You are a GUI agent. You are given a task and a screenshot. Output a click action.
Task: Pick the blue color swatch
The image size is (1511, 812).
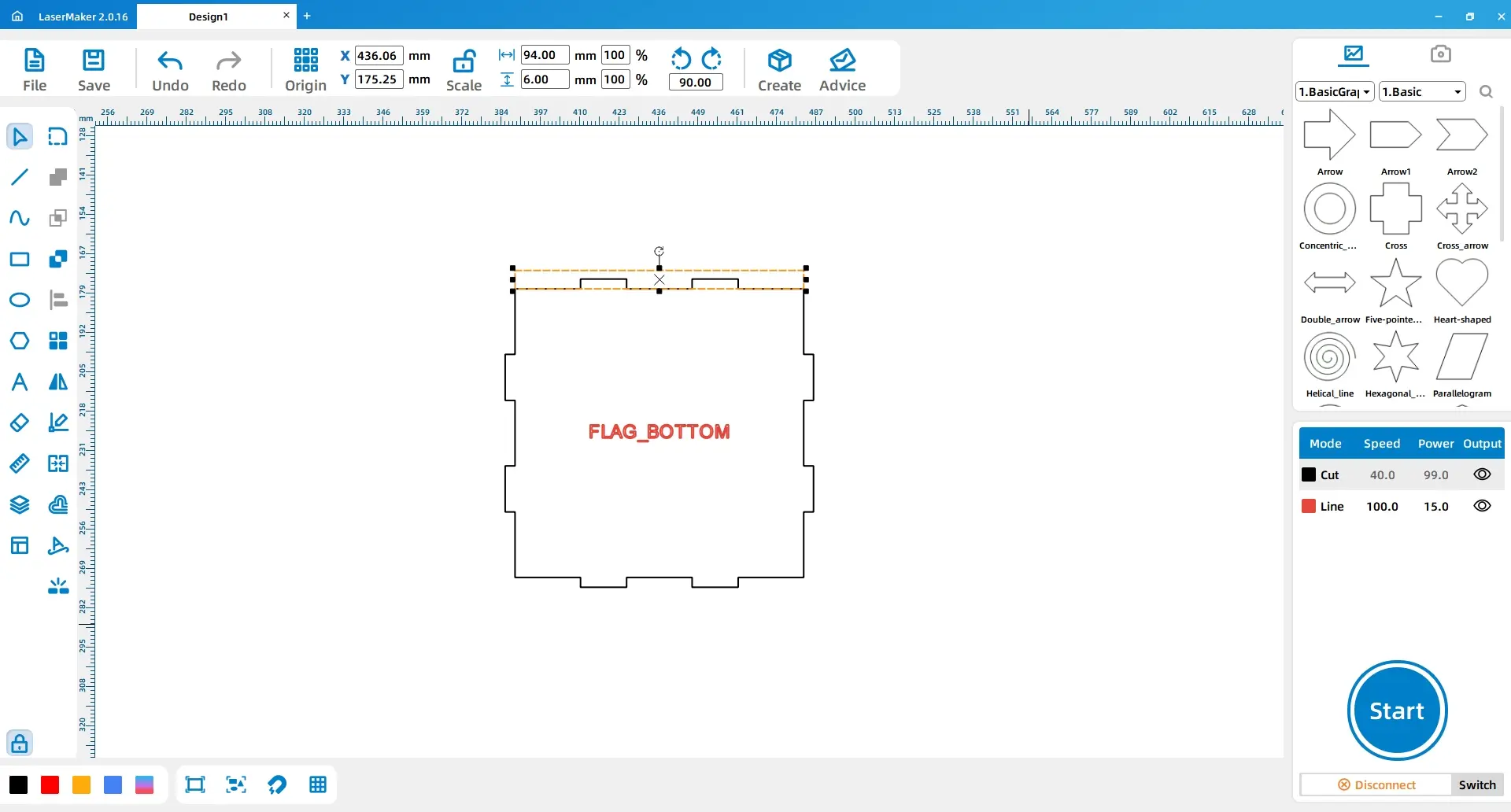113,784
